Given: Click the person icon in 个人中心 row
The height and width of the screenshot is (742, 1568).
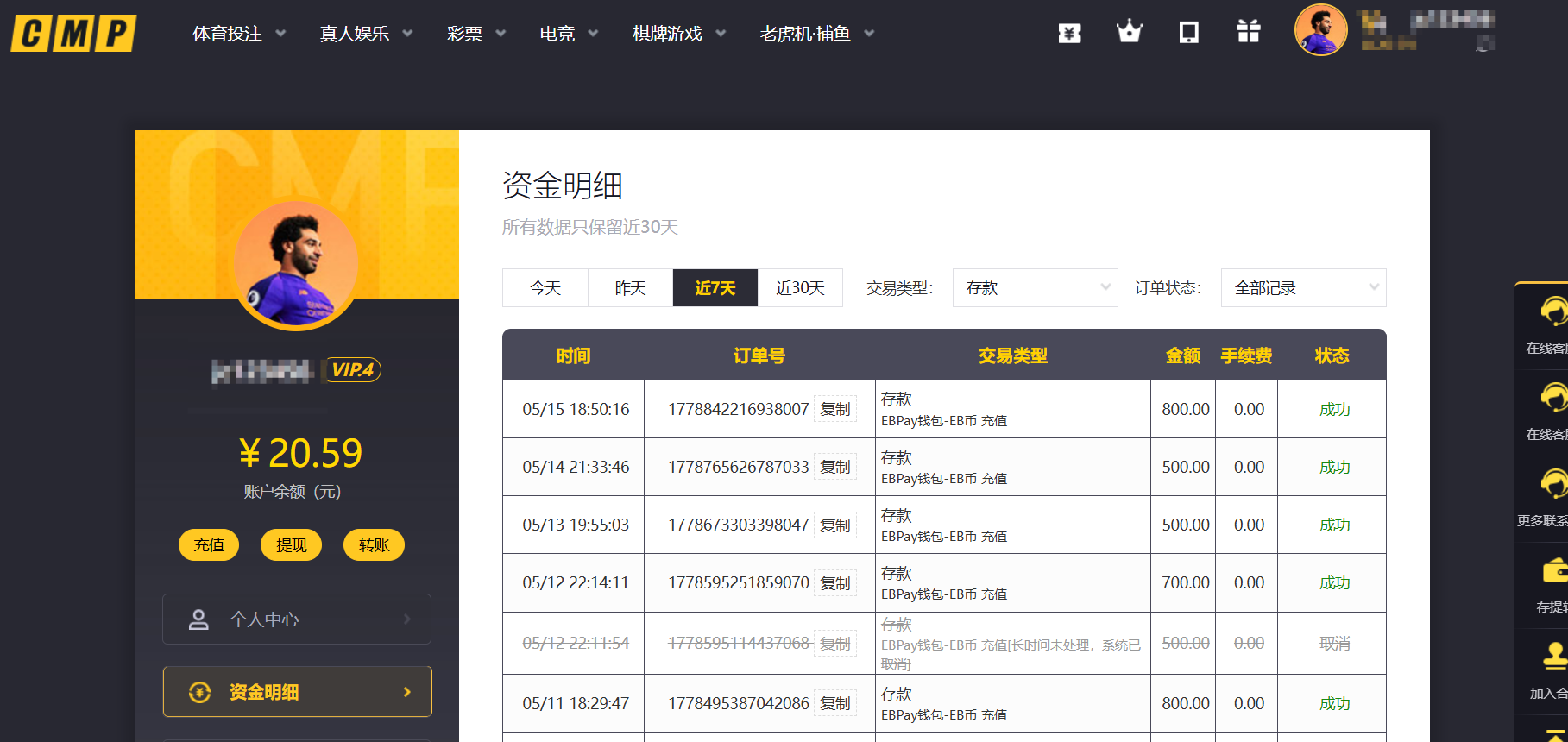Looking at the screenshot, I should (x=198, y=619).
